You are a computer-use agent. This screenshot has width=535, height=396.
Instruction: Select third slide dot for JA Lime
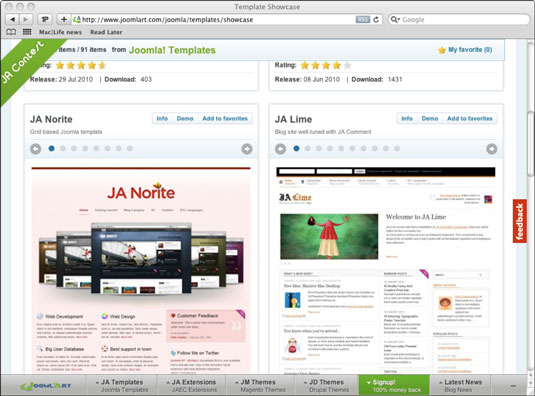319,148
